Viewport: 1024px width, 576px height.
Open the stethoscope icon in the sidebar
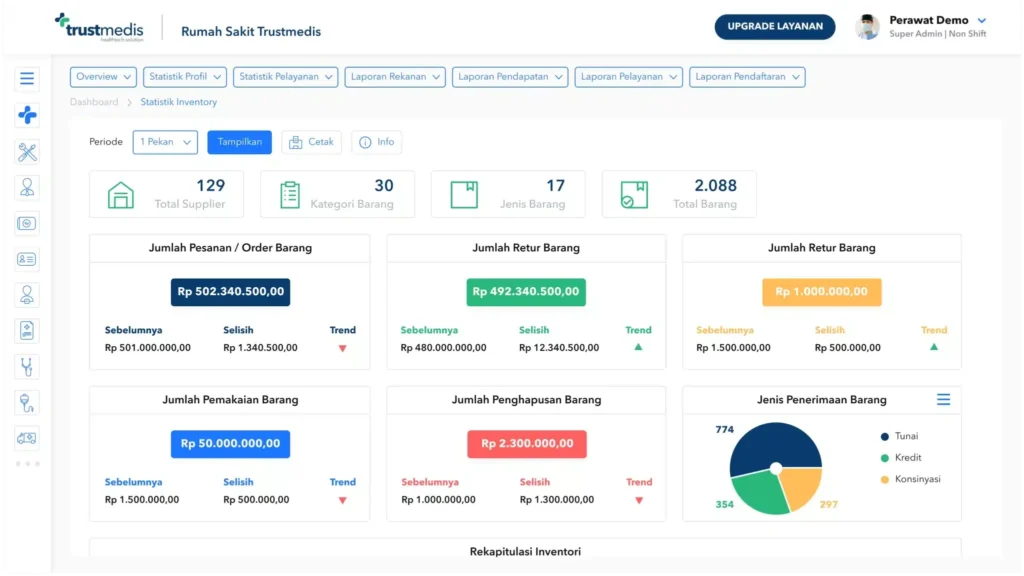(27, 367)
